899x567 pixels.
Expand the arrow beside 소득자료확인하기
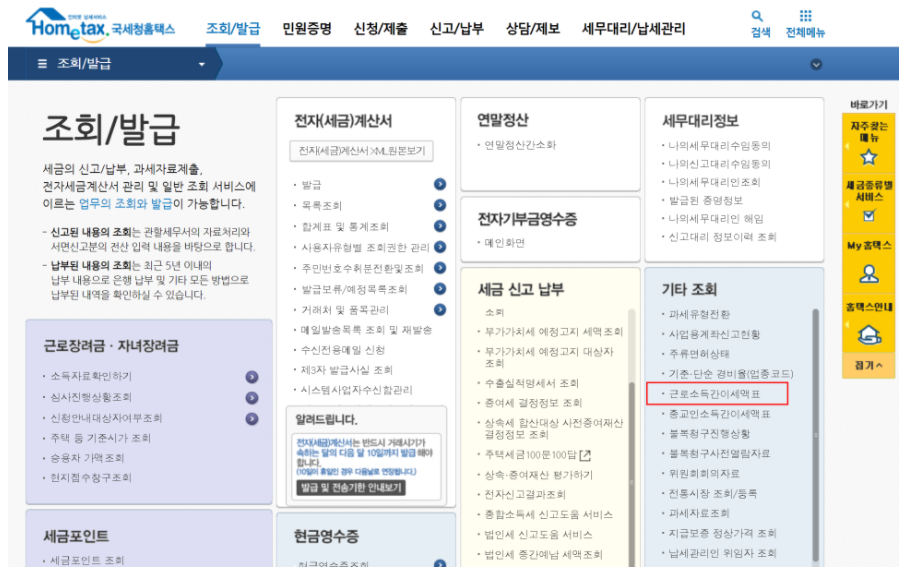coord(252,377)
